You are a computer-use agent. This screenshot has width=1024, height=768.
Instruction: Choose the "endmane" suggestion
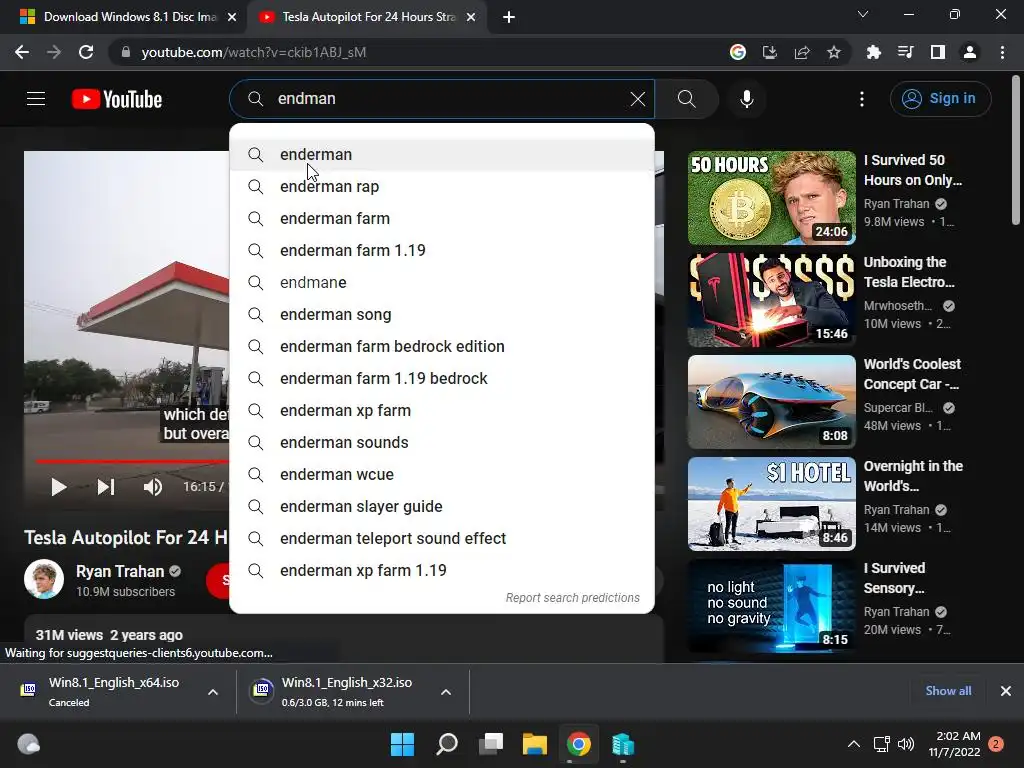(x=442, y=283)
